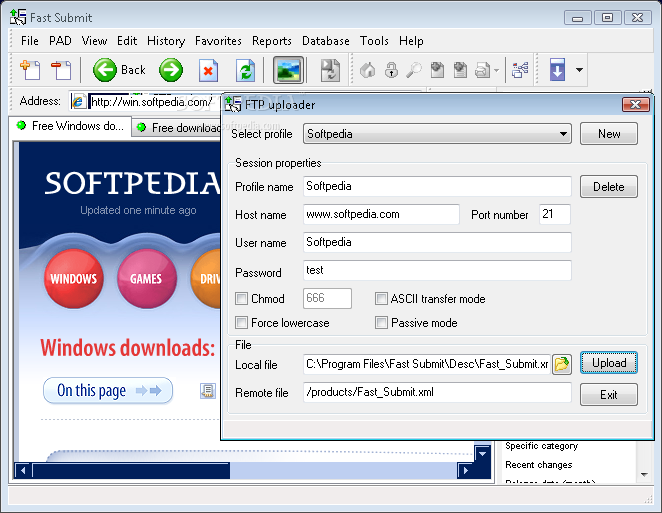The image size is (662, 513).
Task: Click the grayed home icon in toolbar
Action: click(368, 70)
